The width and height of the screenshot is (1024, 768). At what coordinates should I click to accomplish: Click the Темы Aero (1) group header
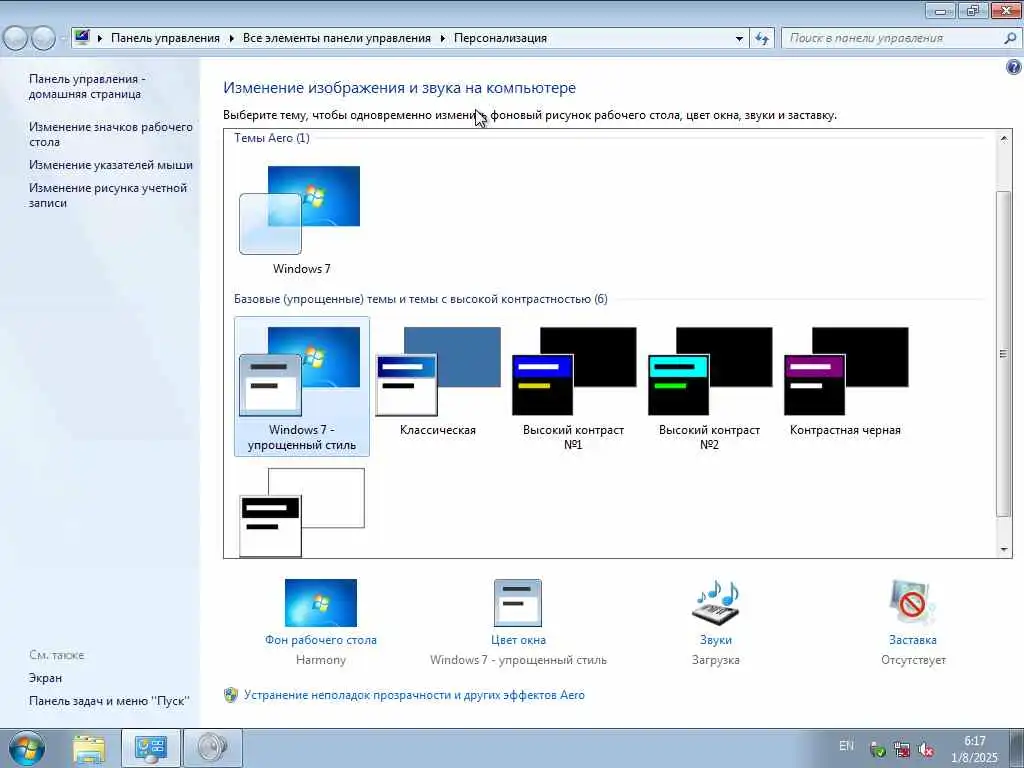(272, 138)
